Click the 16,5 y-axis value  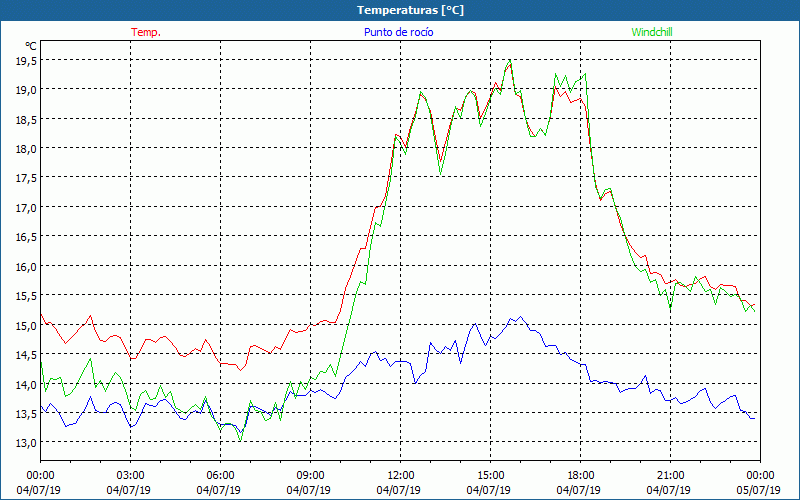tap(26, 237)
